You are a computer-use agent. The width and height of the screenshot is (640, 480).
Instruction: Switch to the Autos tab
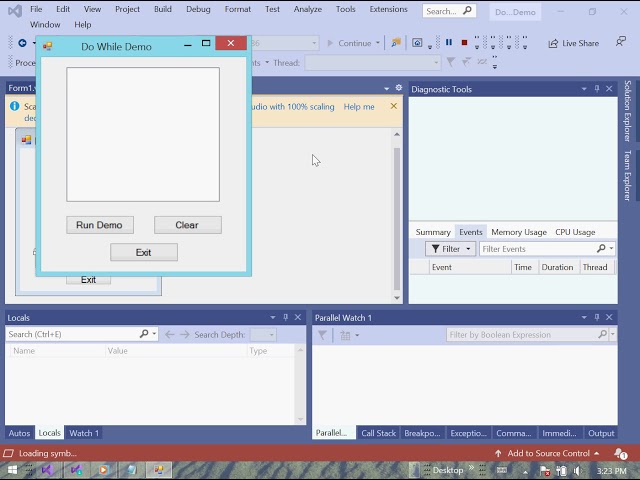point(19,433)
